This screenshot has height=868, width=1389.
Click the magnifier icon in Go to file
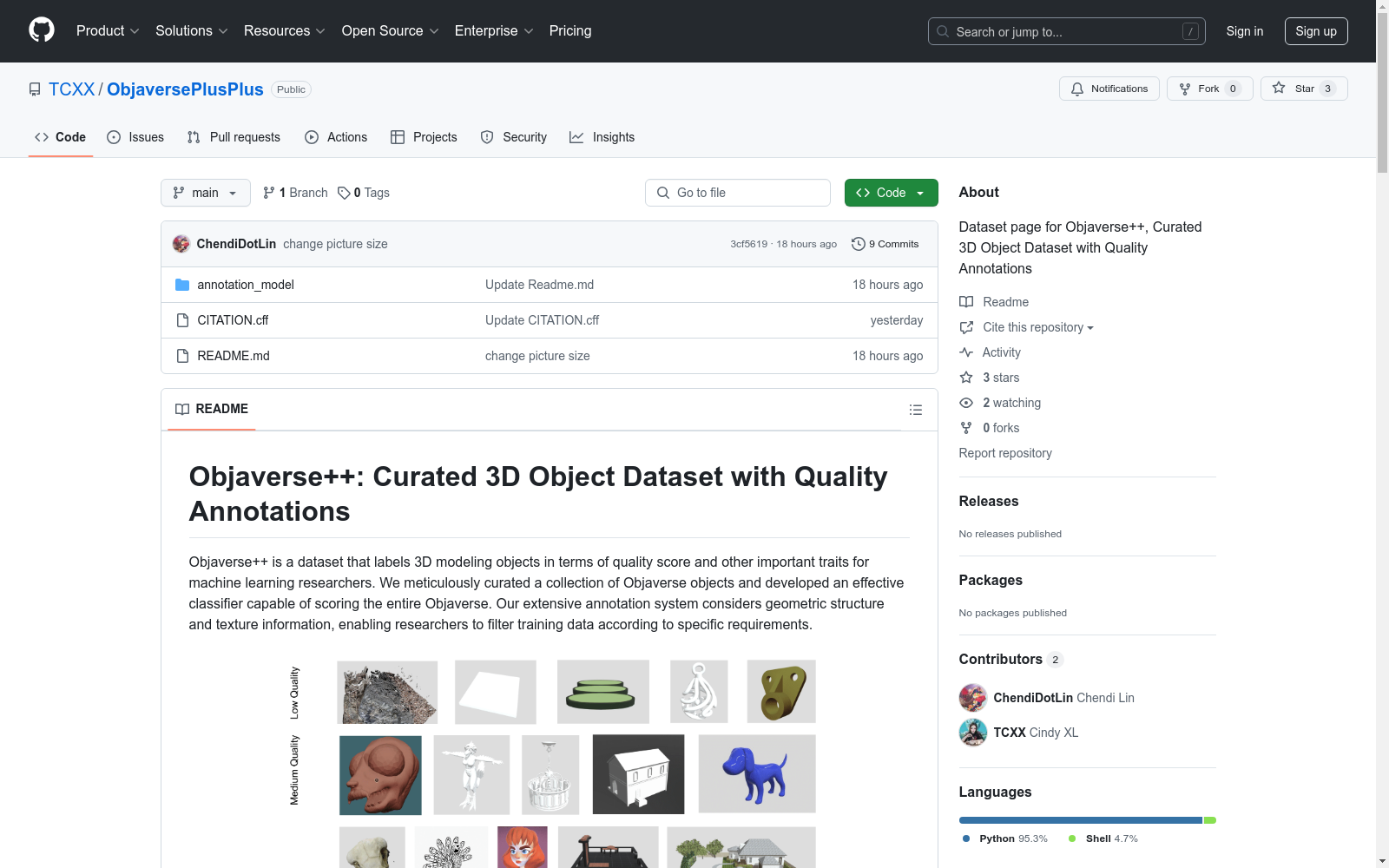[663, 193]
